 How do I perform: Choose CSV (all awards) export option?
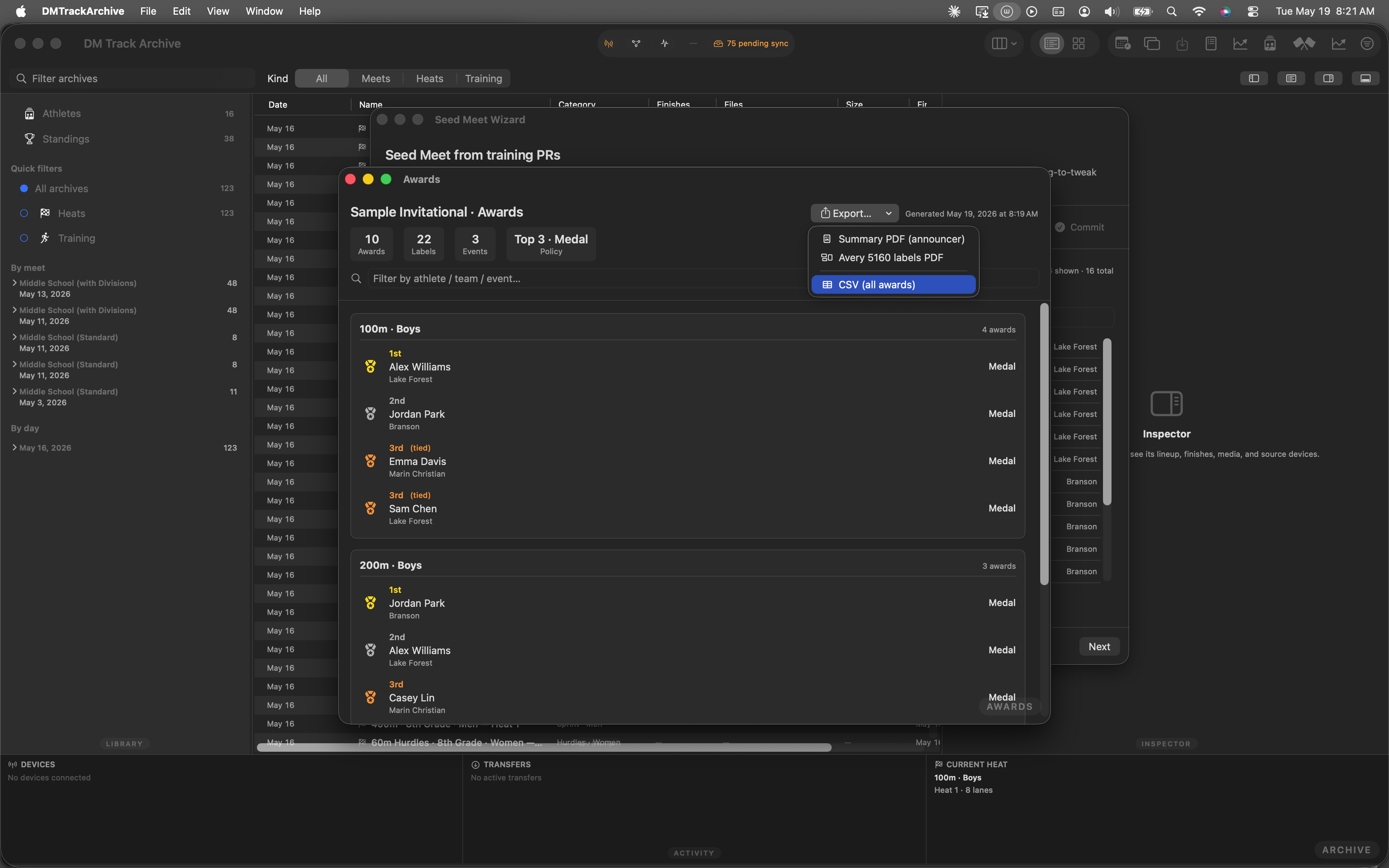[x=893, y=285]
